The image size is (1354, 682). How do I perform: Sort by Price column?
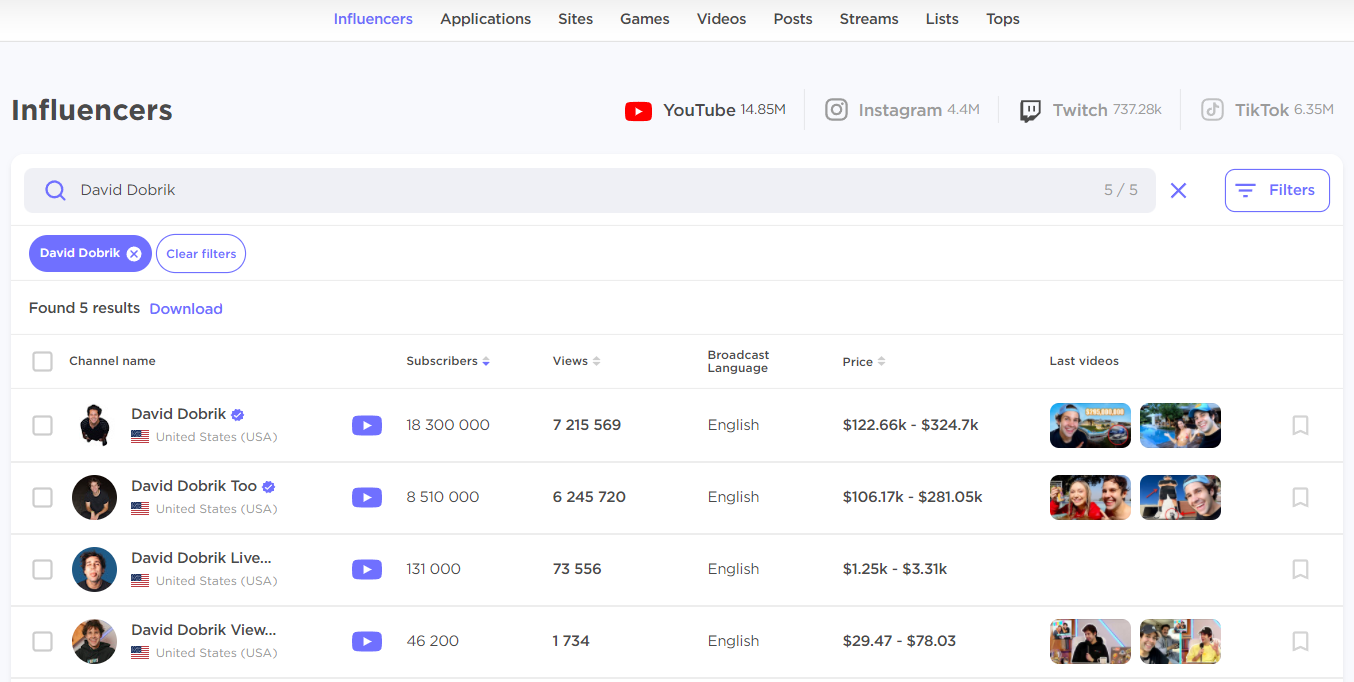tap(864, 362)
